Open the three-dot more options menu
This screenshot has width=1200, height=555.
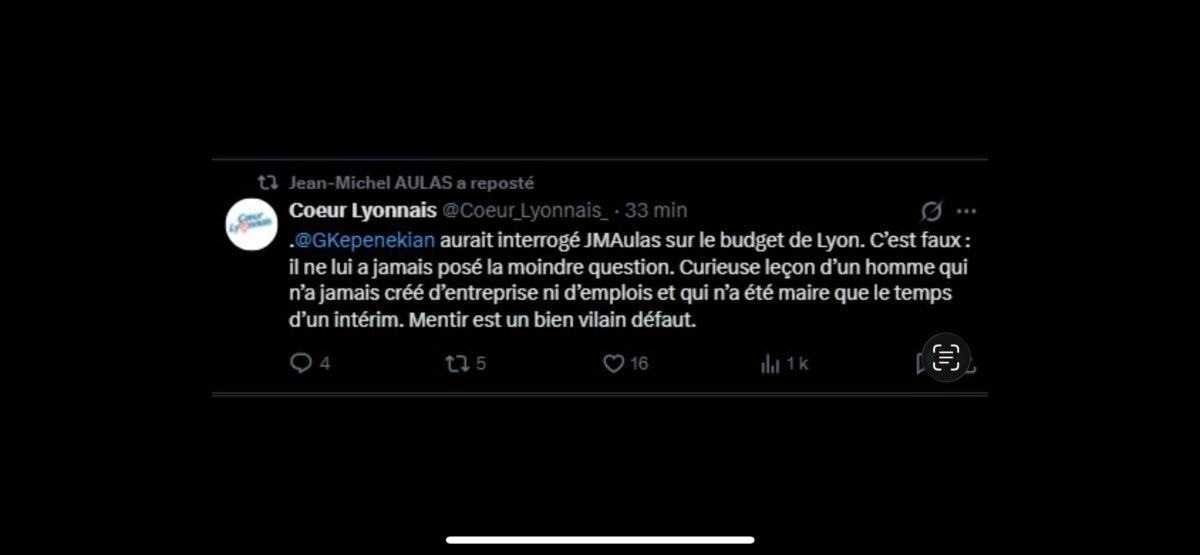[966, 211]
